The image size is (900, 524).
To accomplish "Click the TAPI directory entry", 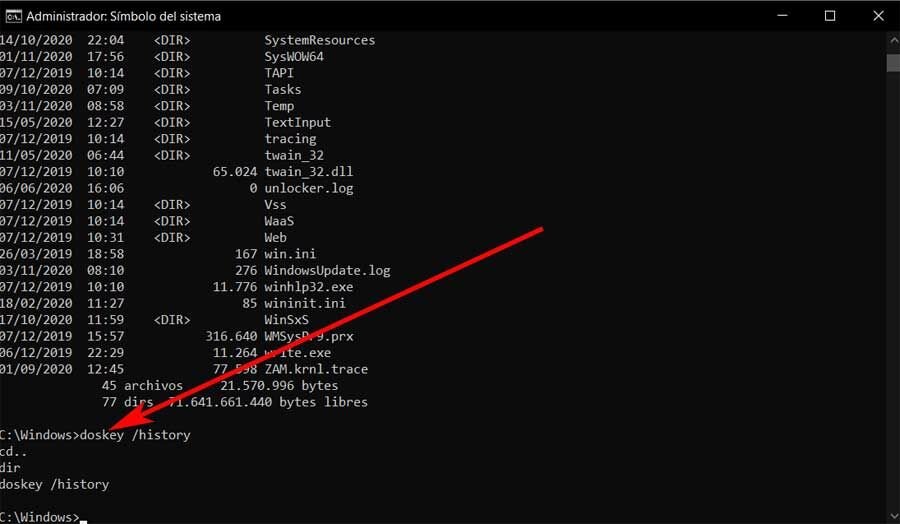I will click(x=279, y=73).
